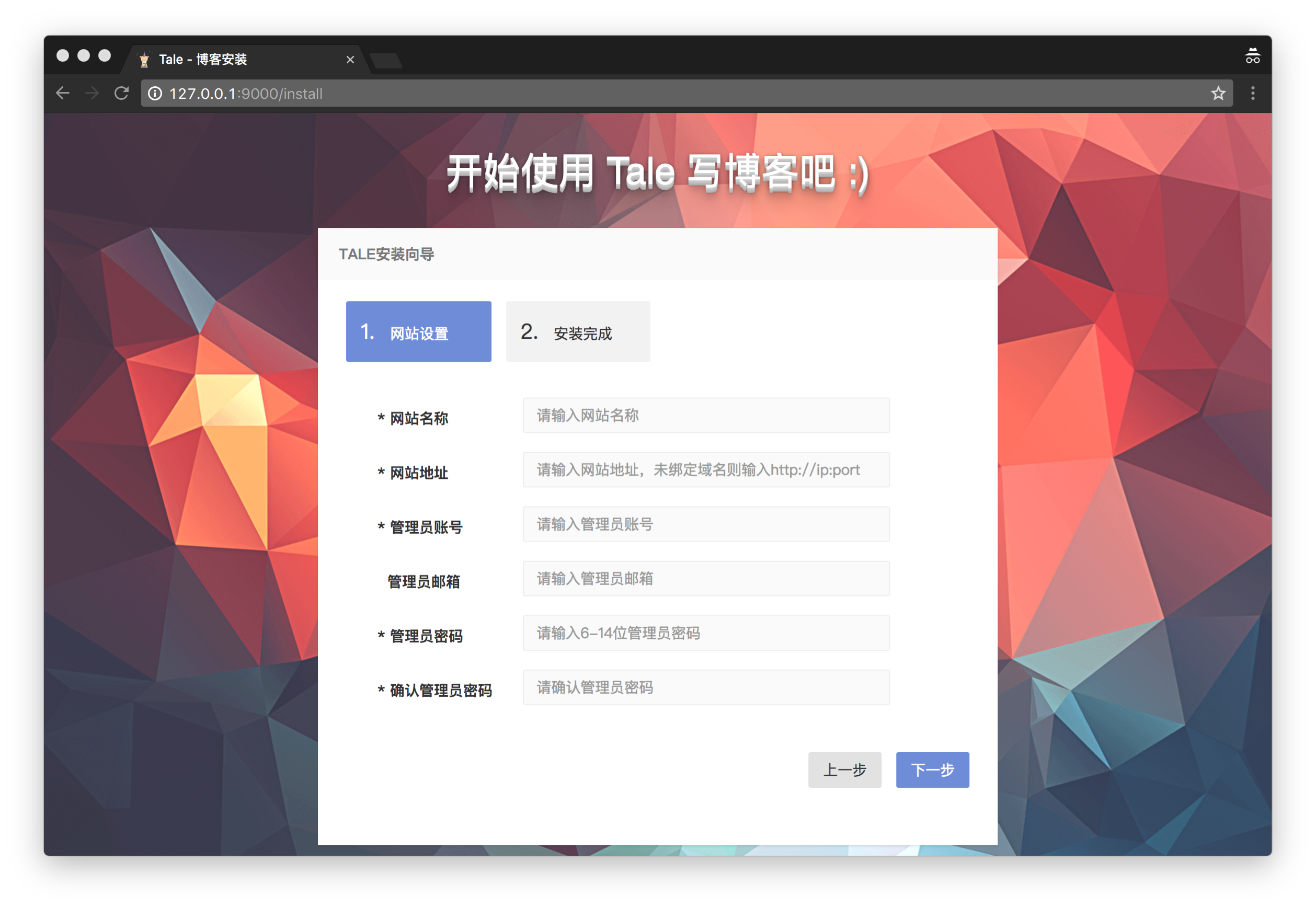The image size is (1316, 908).
Task: Open a new tab next to Tale tab
Action: point(386,60)
